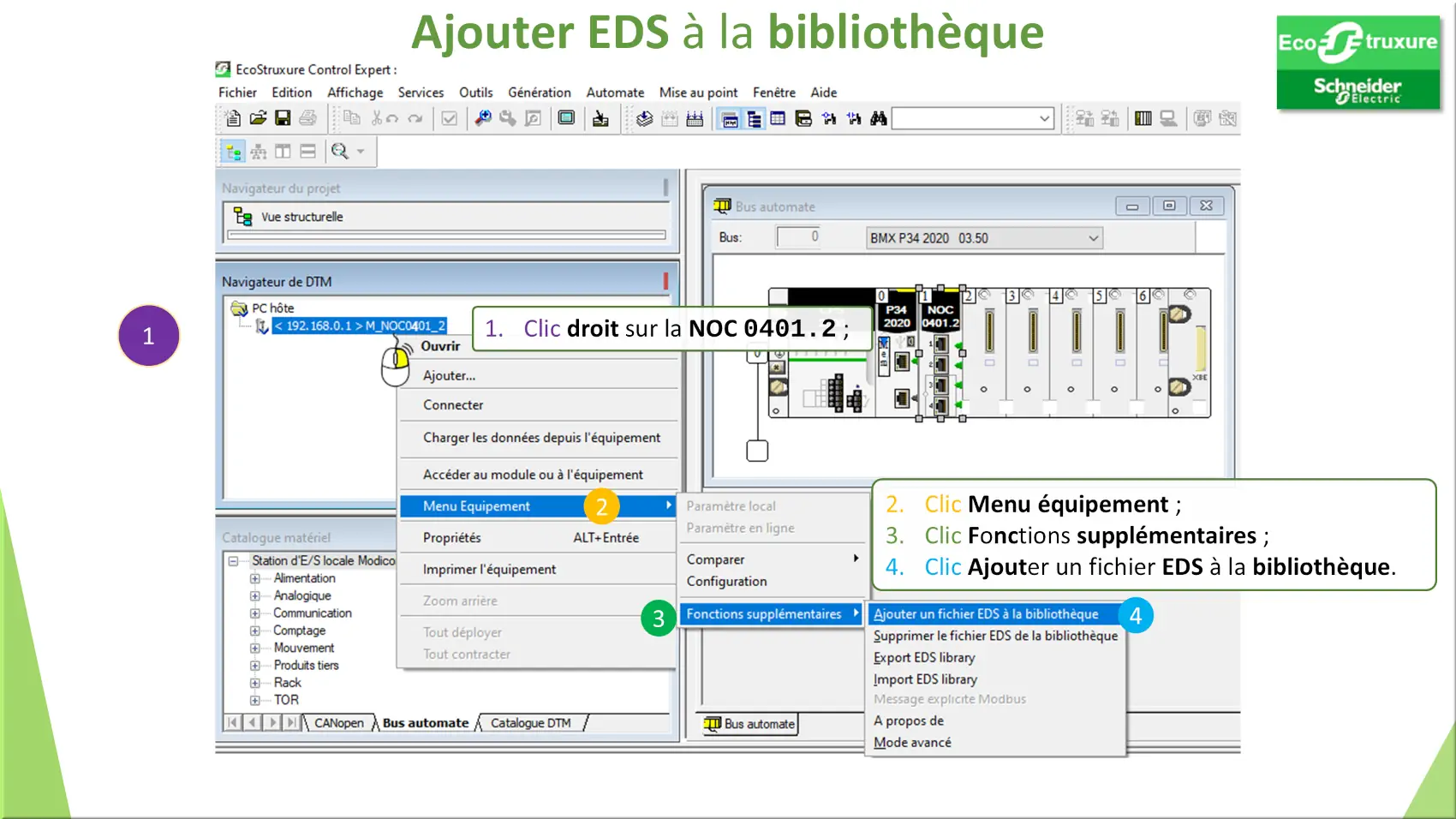Image resolution: width=1456 pixels, height=819 pixels.
Task: Expand the Alimentation catalog node
Action: [x=254, y=578]
